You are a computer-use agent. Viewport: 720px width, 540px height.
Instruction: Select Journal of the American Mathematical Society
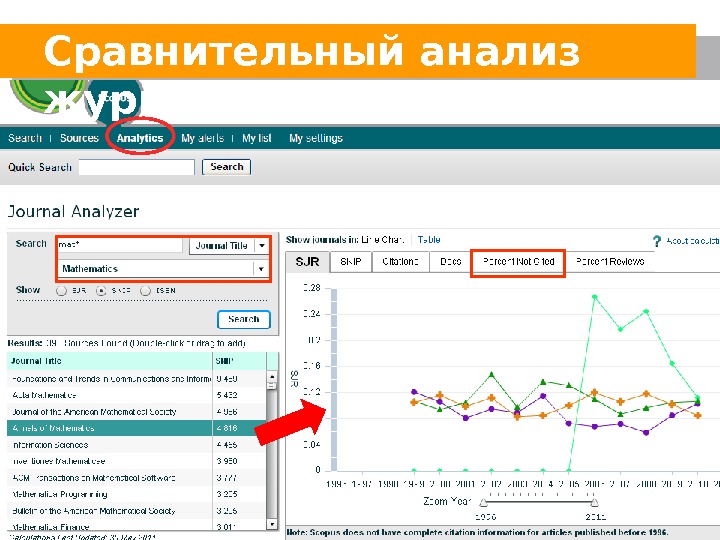pyautogui.click(x=136, y=411)
